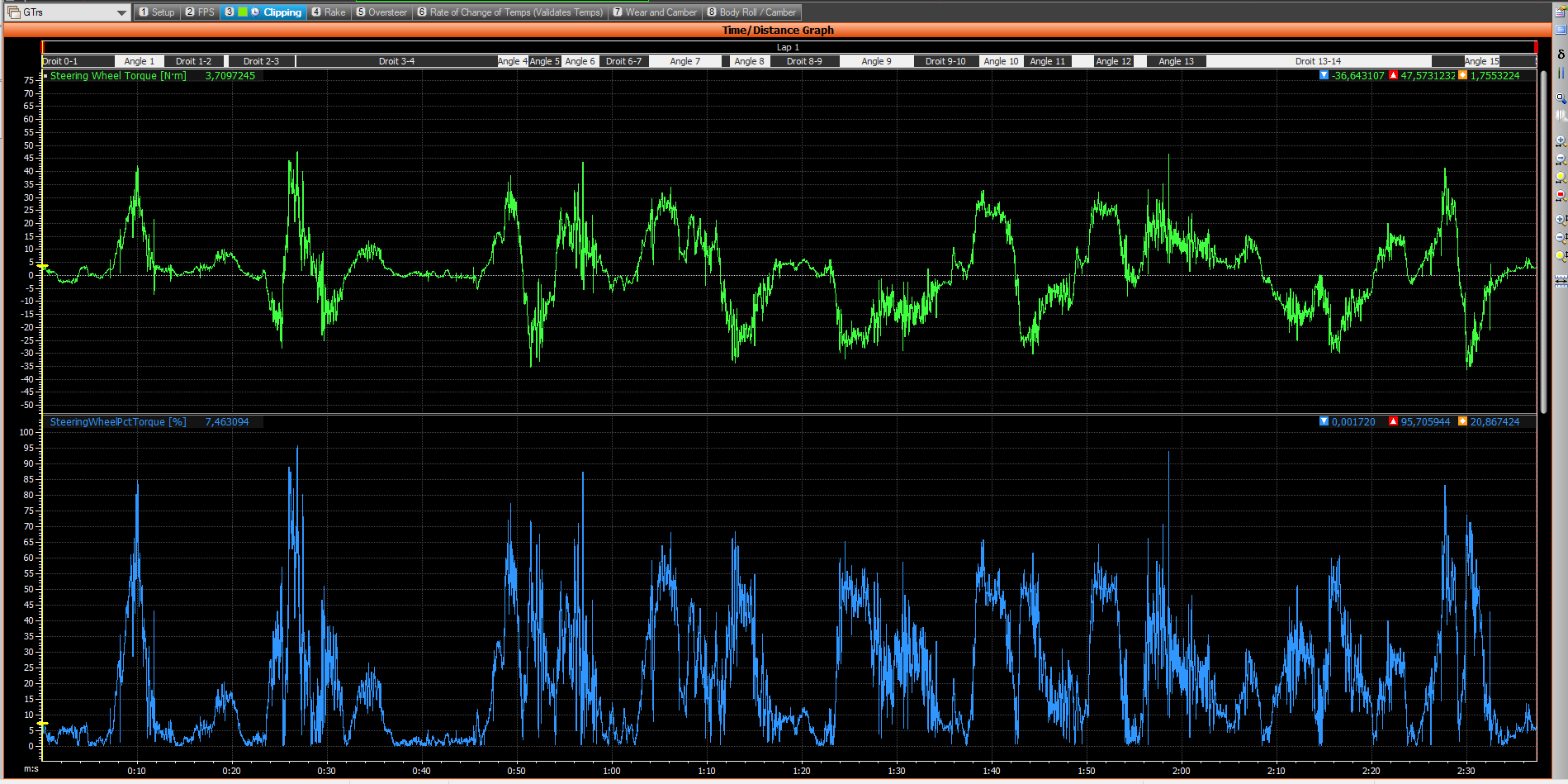The width and height of the screenshot is (1568, 784).
Task: Select track segment Angle 8
Action: tap(750, 61)
